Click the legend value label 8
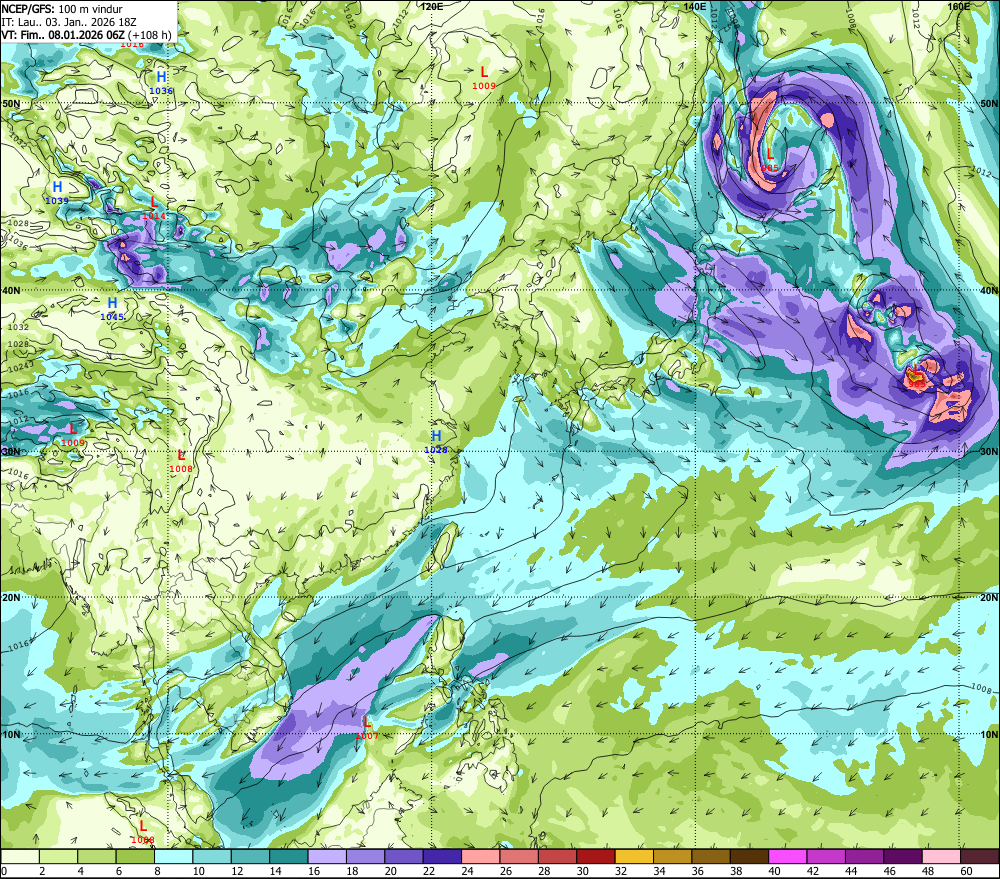 [158, 871]
